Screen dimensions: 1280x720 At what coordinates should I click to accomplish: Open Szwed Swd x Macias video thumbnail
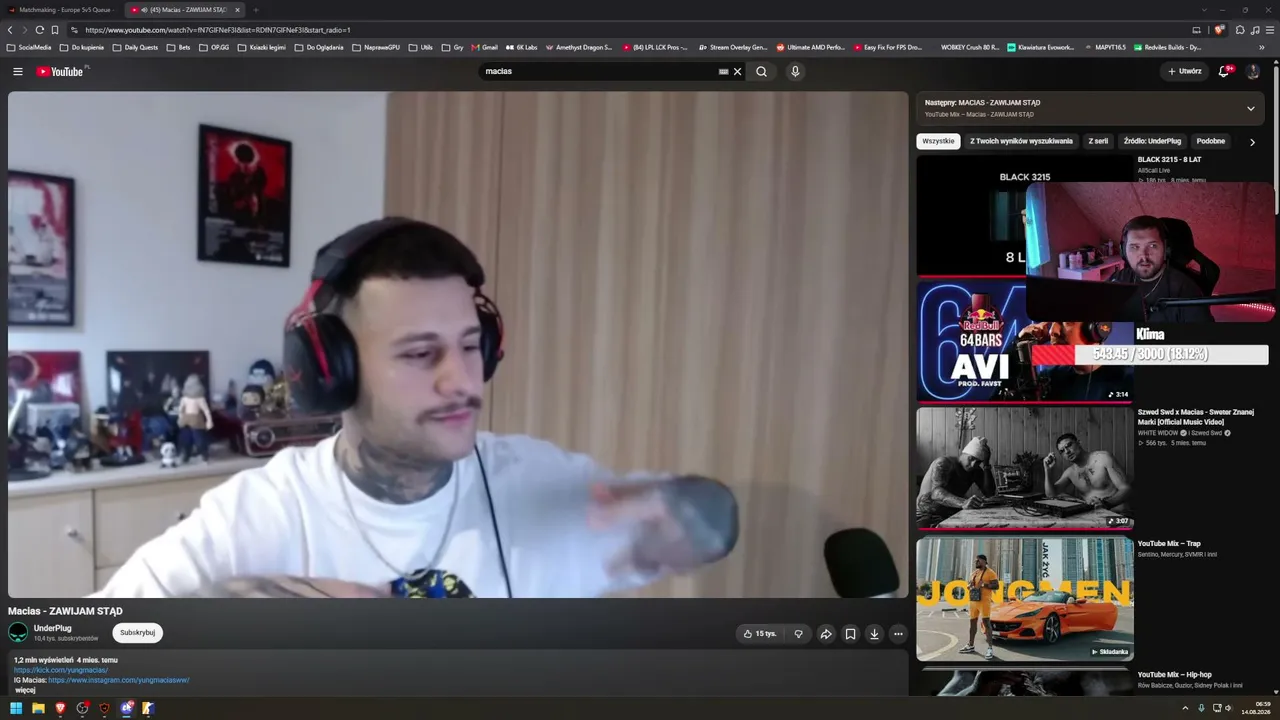1025,467
